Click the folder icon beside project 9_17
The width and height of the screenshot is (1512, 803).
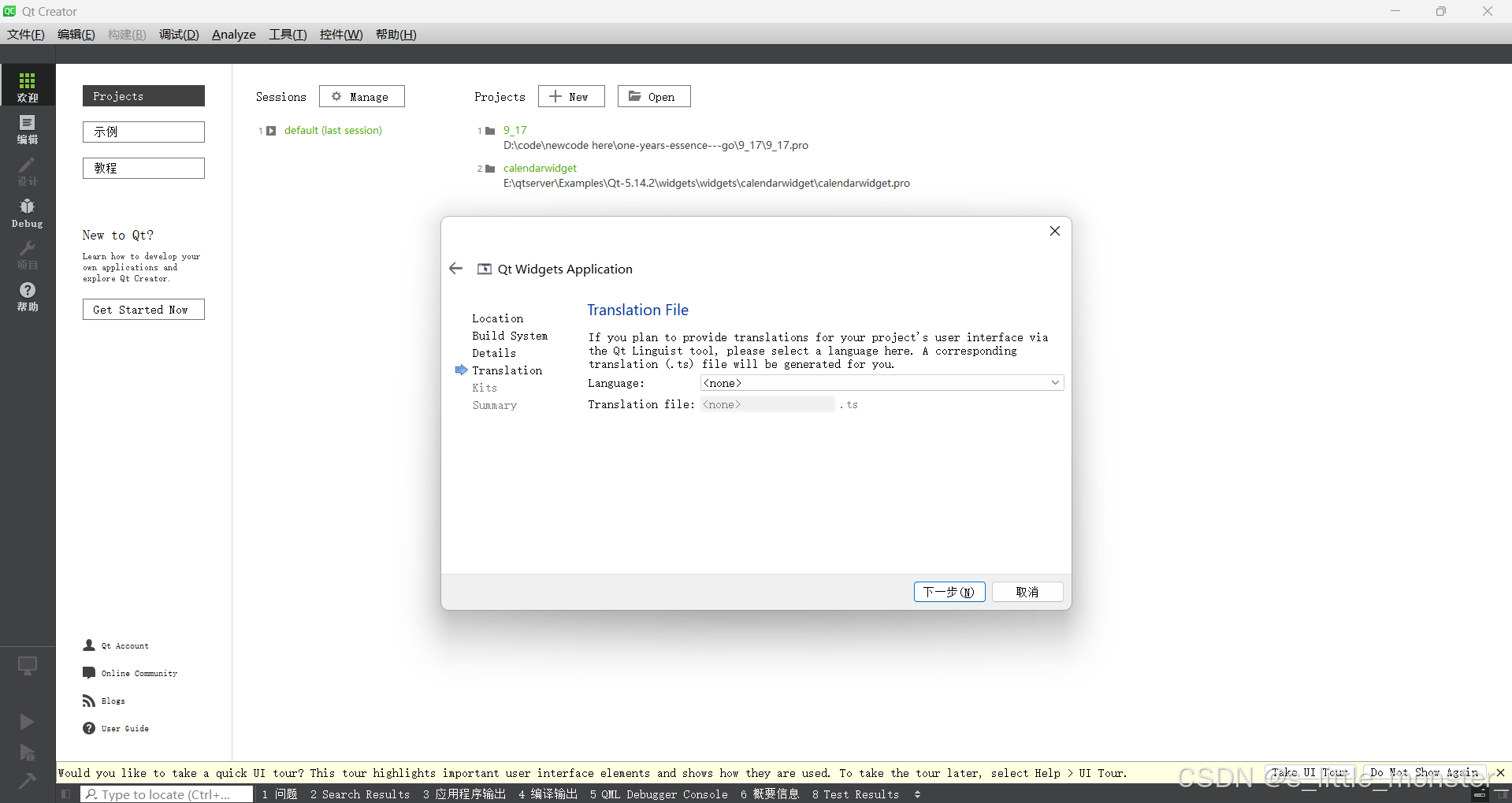(490, 131)
